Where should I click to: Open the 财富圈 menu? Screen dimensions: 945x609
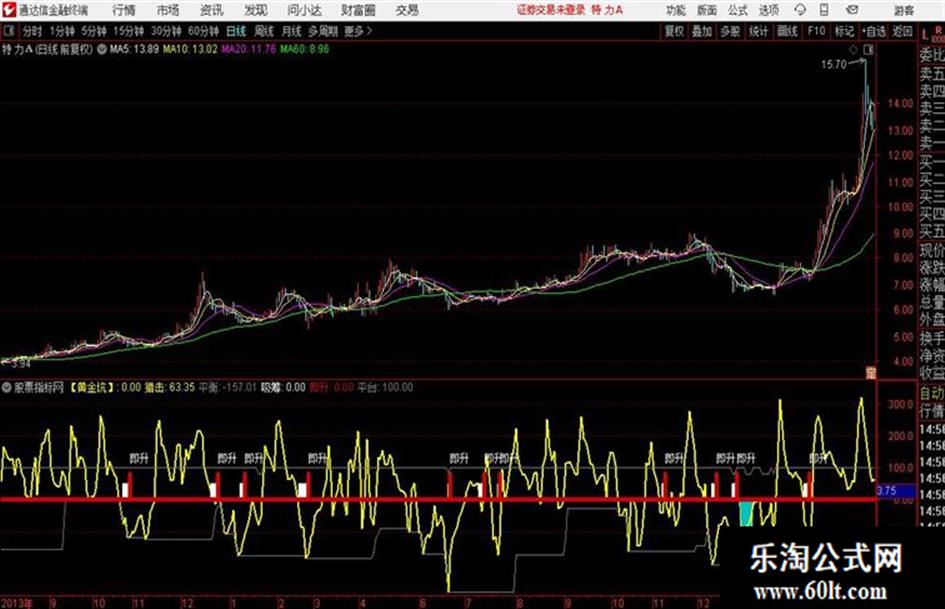point(358,10)
